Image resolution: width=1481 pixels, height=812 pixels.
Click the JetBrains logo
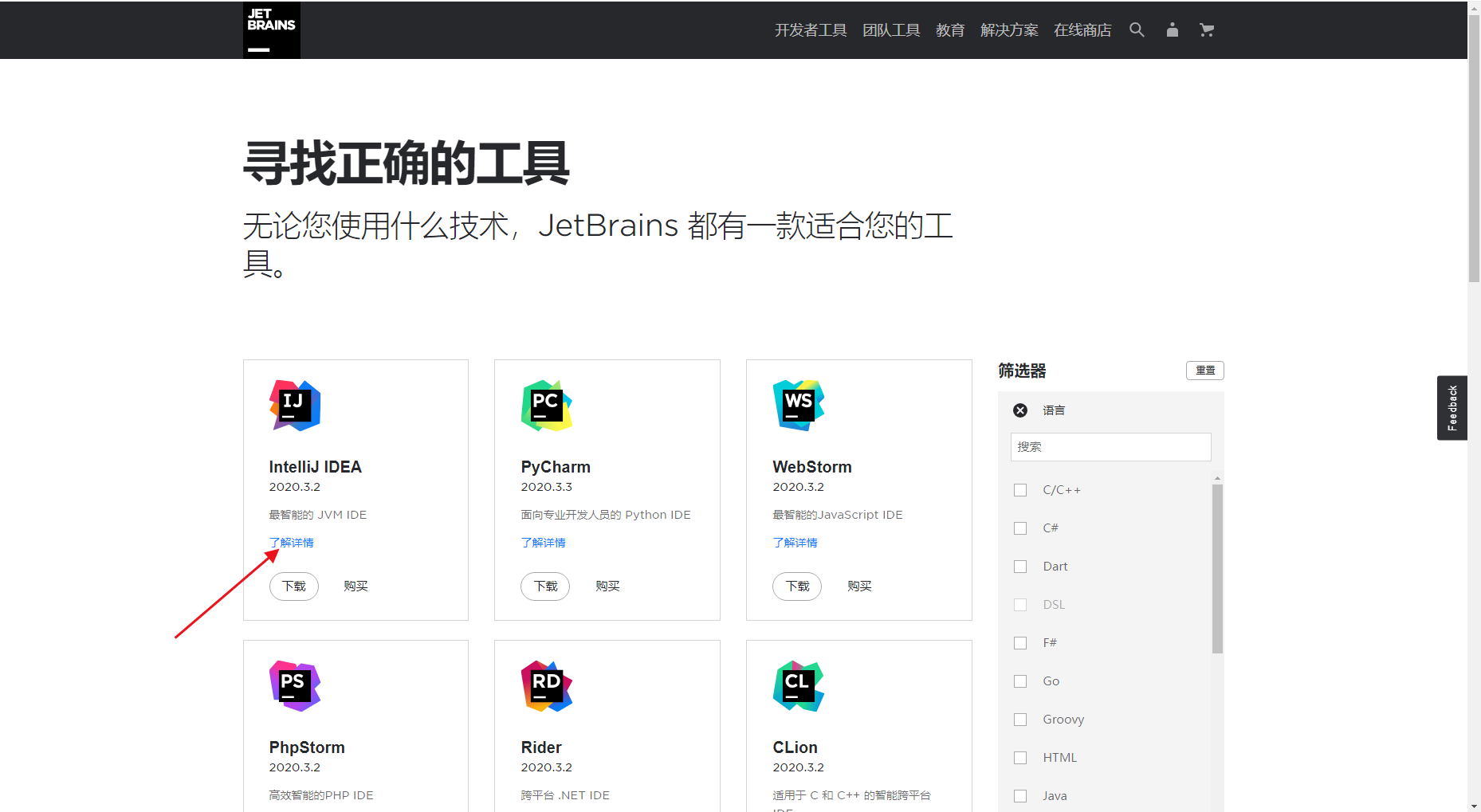tap(272, 30)
